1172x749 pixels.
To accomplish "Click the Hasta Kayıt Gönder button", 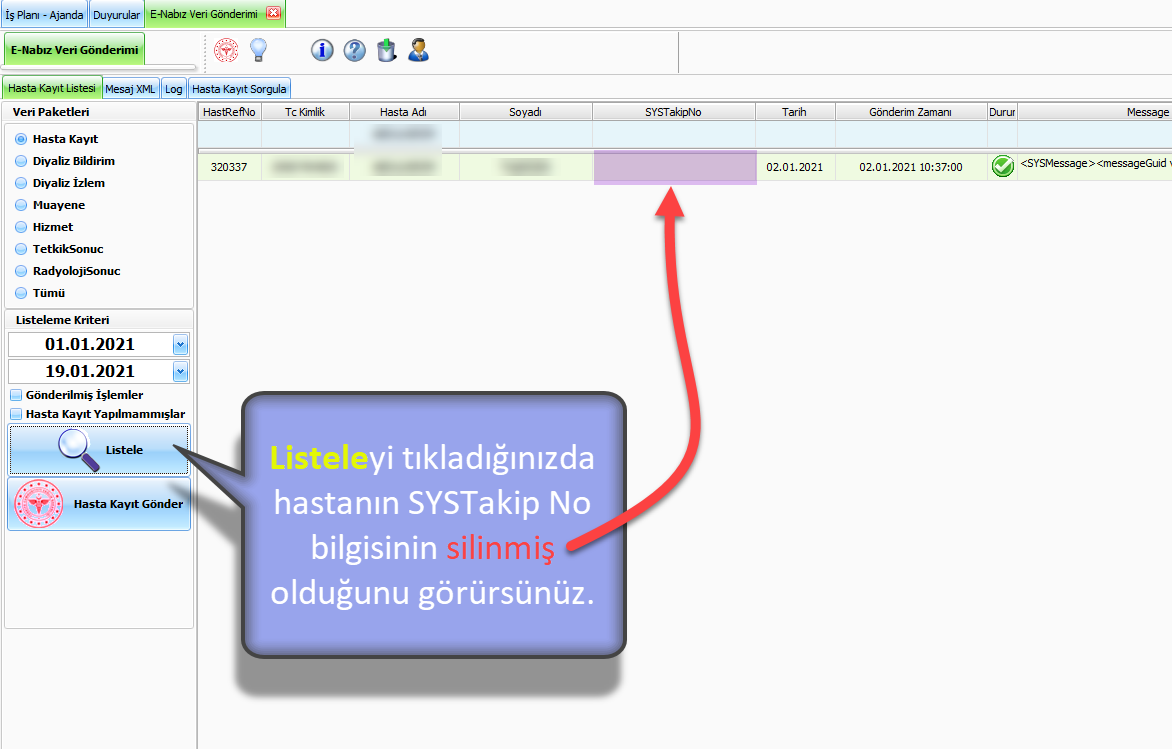I will coord(99,504).
